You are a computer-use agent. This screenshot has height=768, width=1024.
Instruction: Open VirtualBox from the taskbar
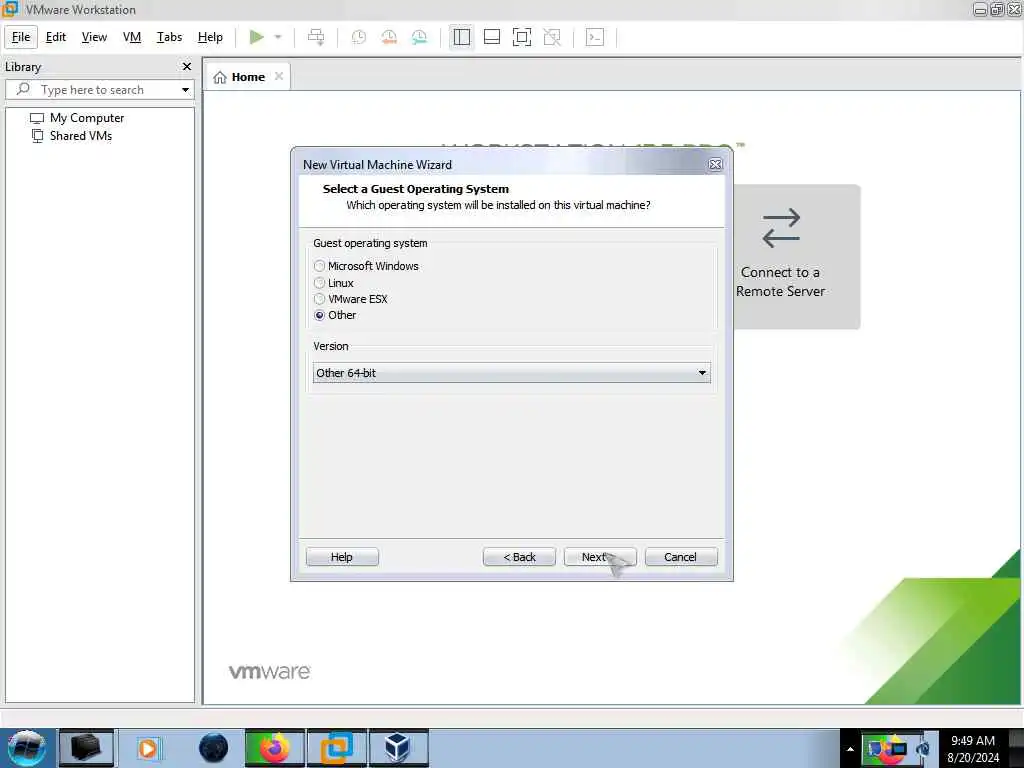pyautogui.click(x=398, y=748)
